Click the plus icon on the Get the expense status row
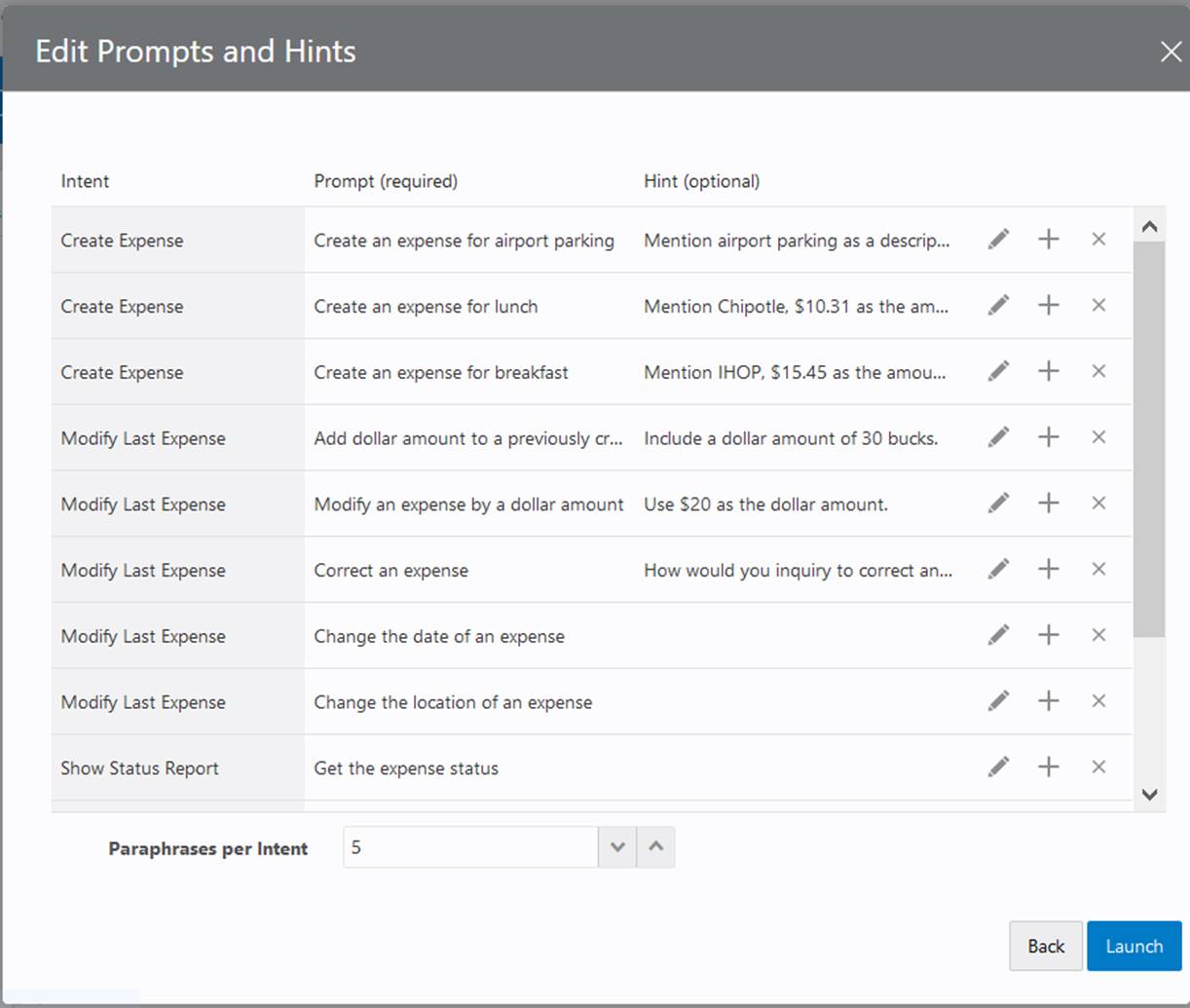Viewport: 1190px width, 1008px height. [x=1049, y=766]
